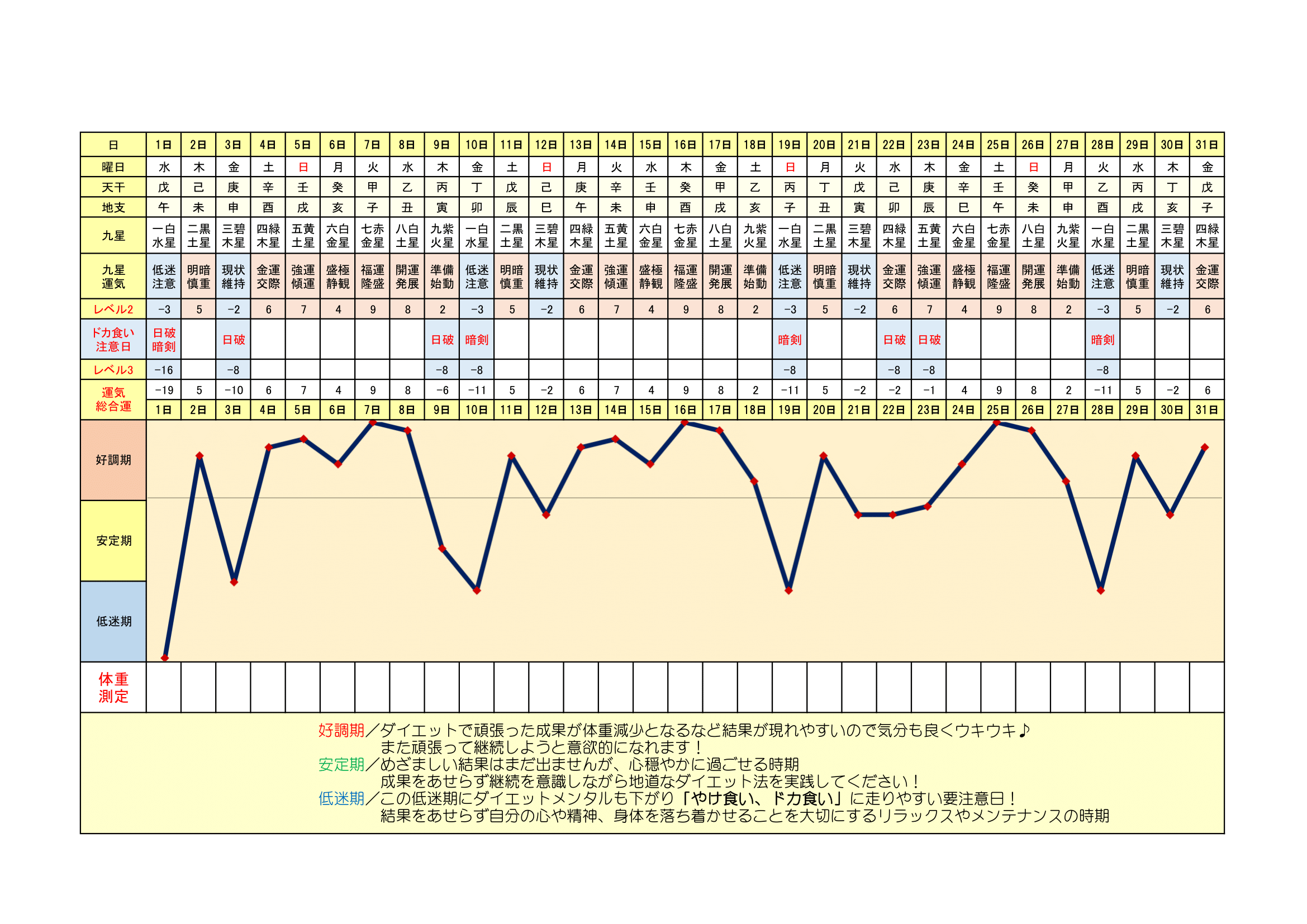Click the 運気総合運 row header
This screenshot has height=924, width=1307.
[x=113, y=399]
